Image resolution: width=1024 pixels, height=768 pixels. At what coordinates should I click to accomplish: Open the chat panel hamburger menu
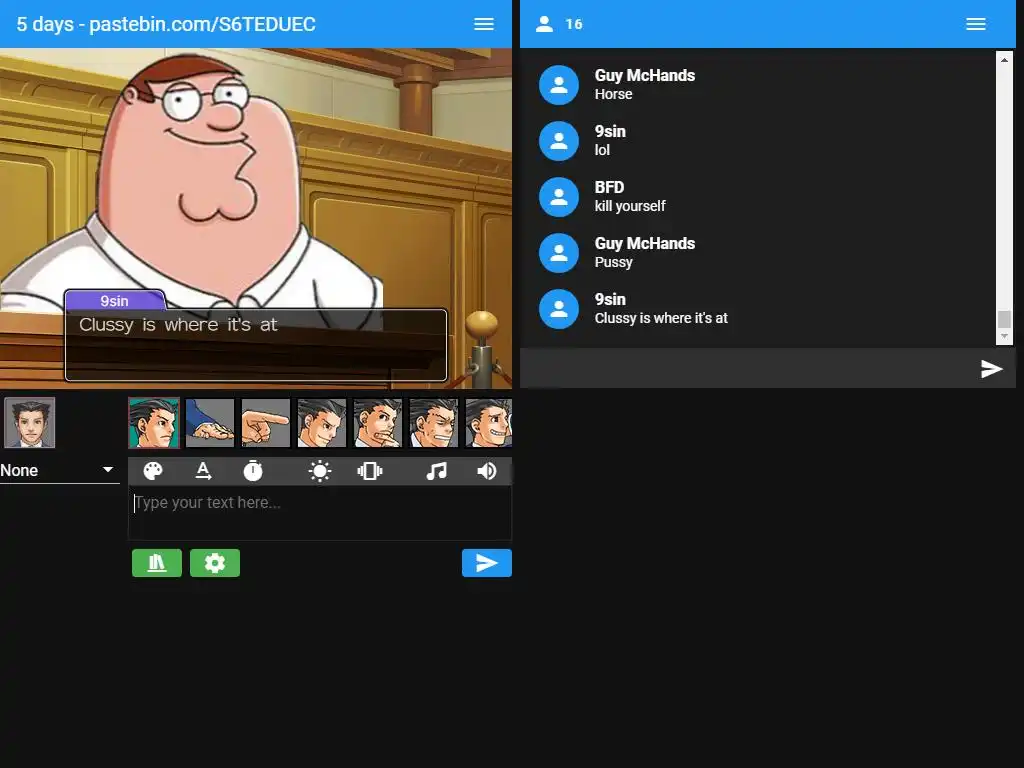(976, 24)
